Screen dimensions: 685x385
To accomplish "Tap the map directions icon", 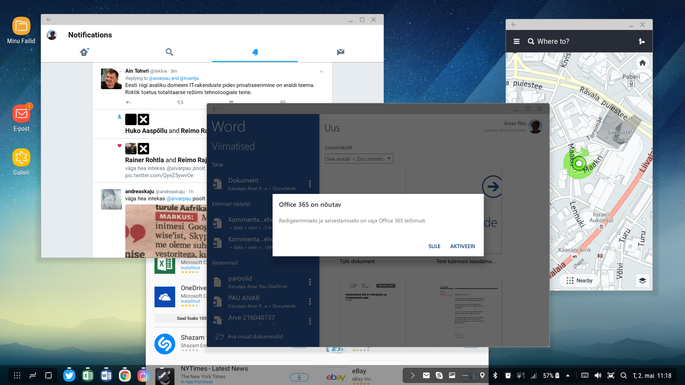I will (642, 42).
